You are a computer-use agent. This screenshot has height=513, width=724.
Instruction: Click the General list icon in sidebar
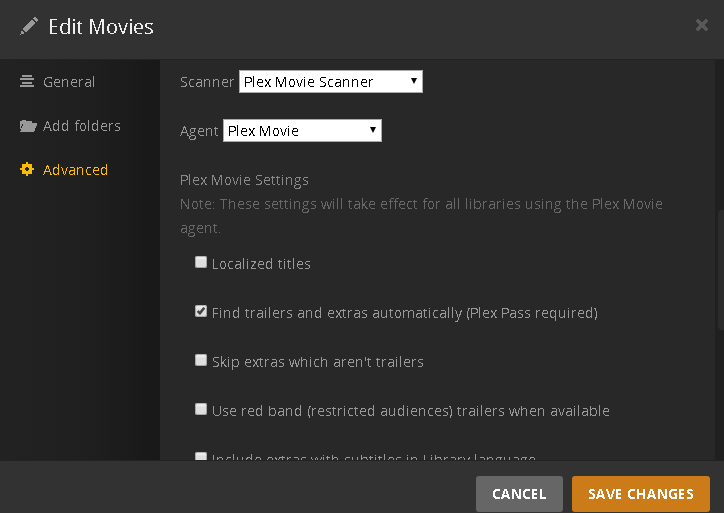[x=27, y=82]
